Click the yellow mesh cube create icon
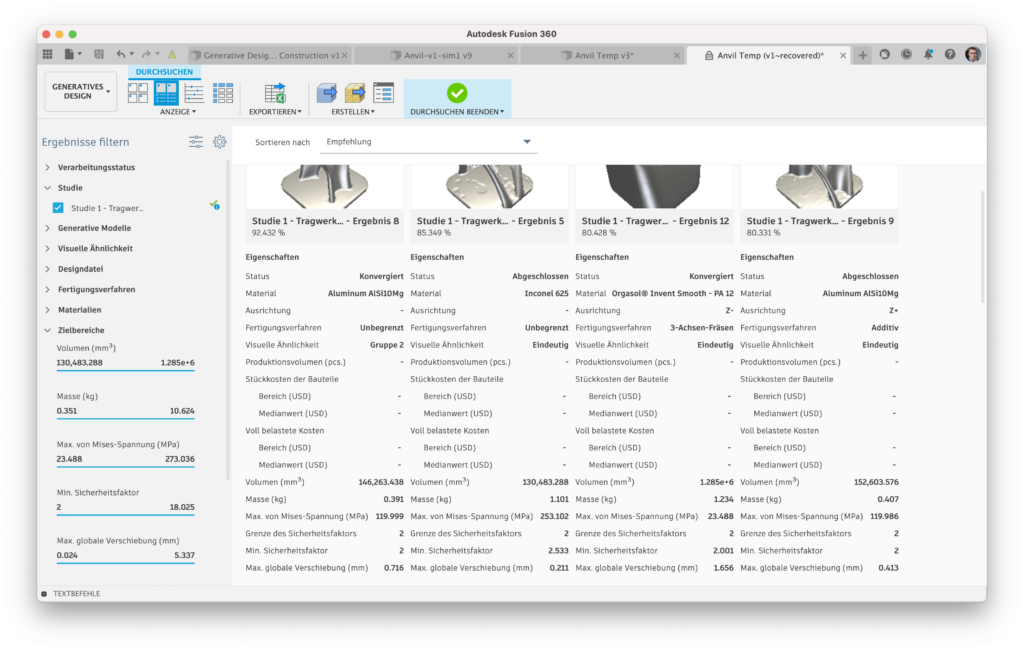This screenshot has width=1024, height=651. [355, 93]
